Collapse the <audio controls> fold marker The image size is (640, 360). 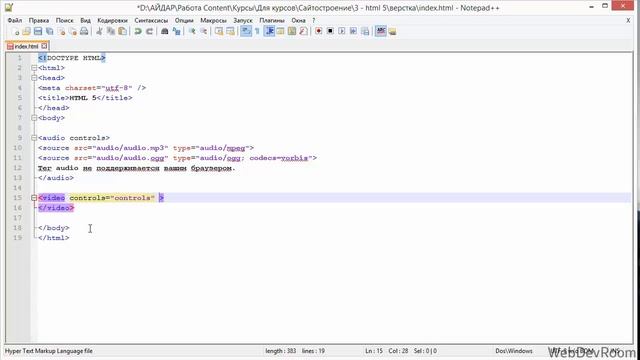pos(34,138)
